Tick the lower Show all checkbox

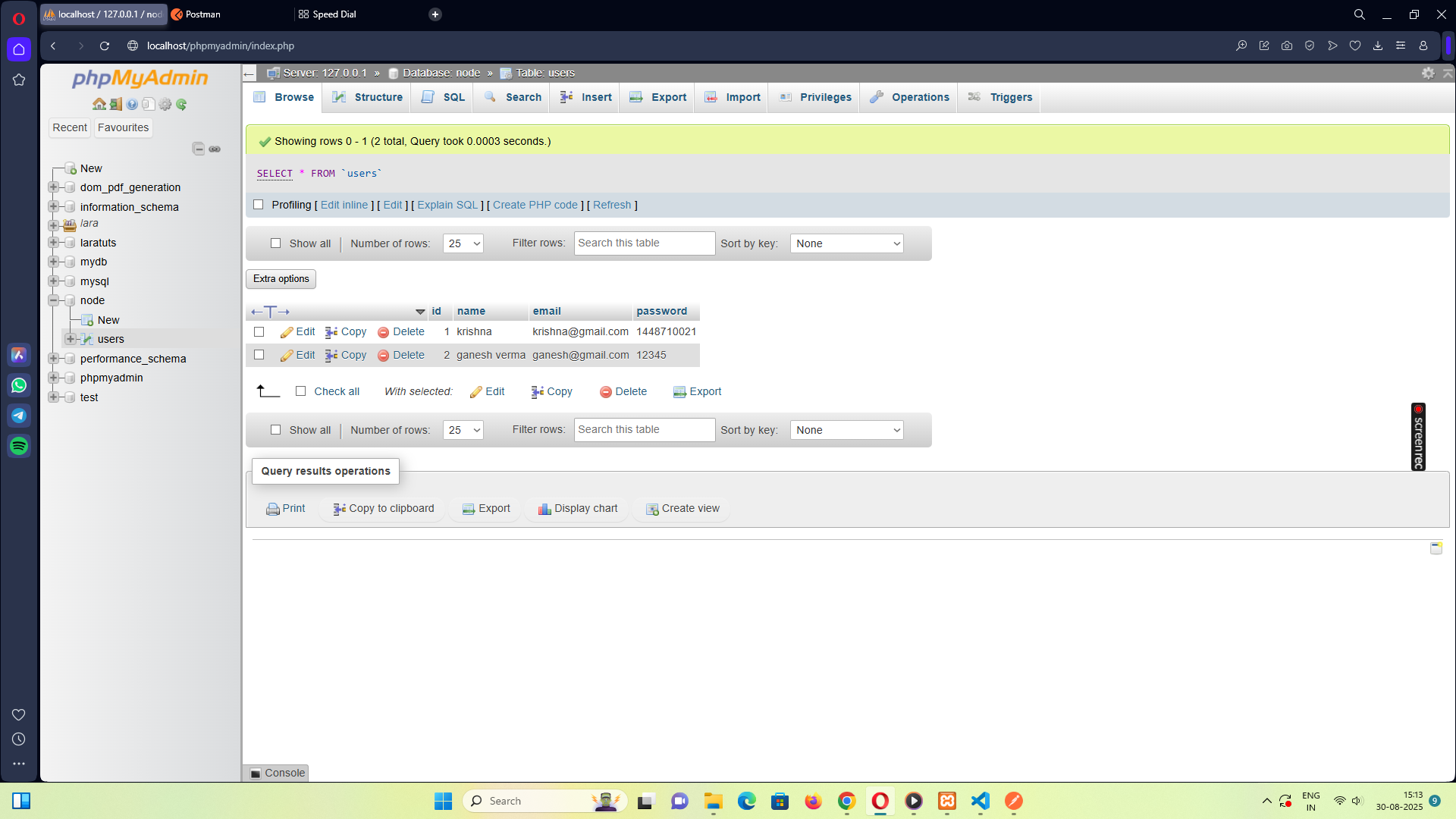coord(275,430)
